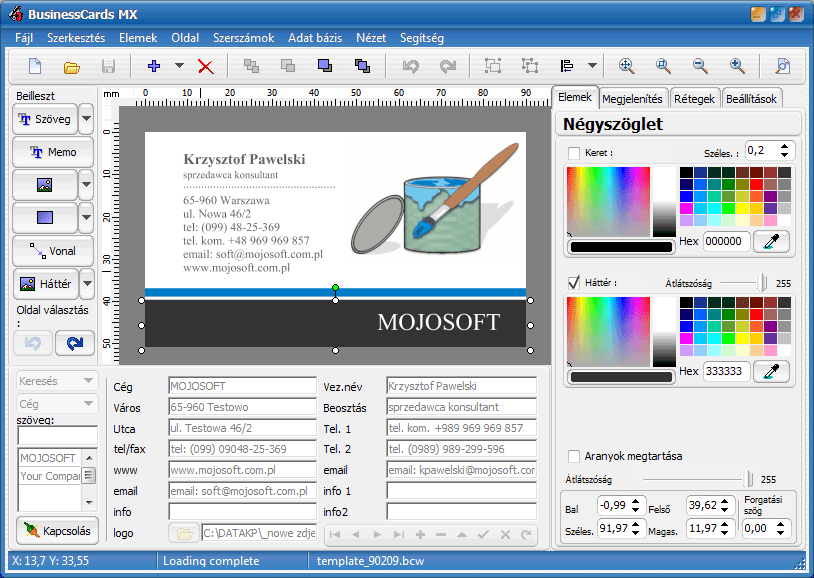Click the Vez.név field Krzysztof Pawelski
Viewport: 814px width, 578px height.
pos(462,386)
